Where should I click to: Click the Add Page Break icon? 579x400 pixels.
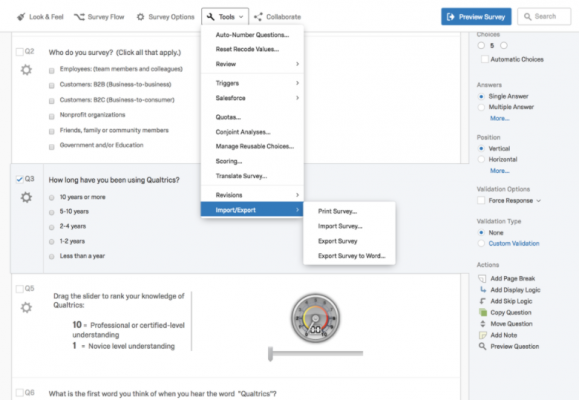[482, 278]
